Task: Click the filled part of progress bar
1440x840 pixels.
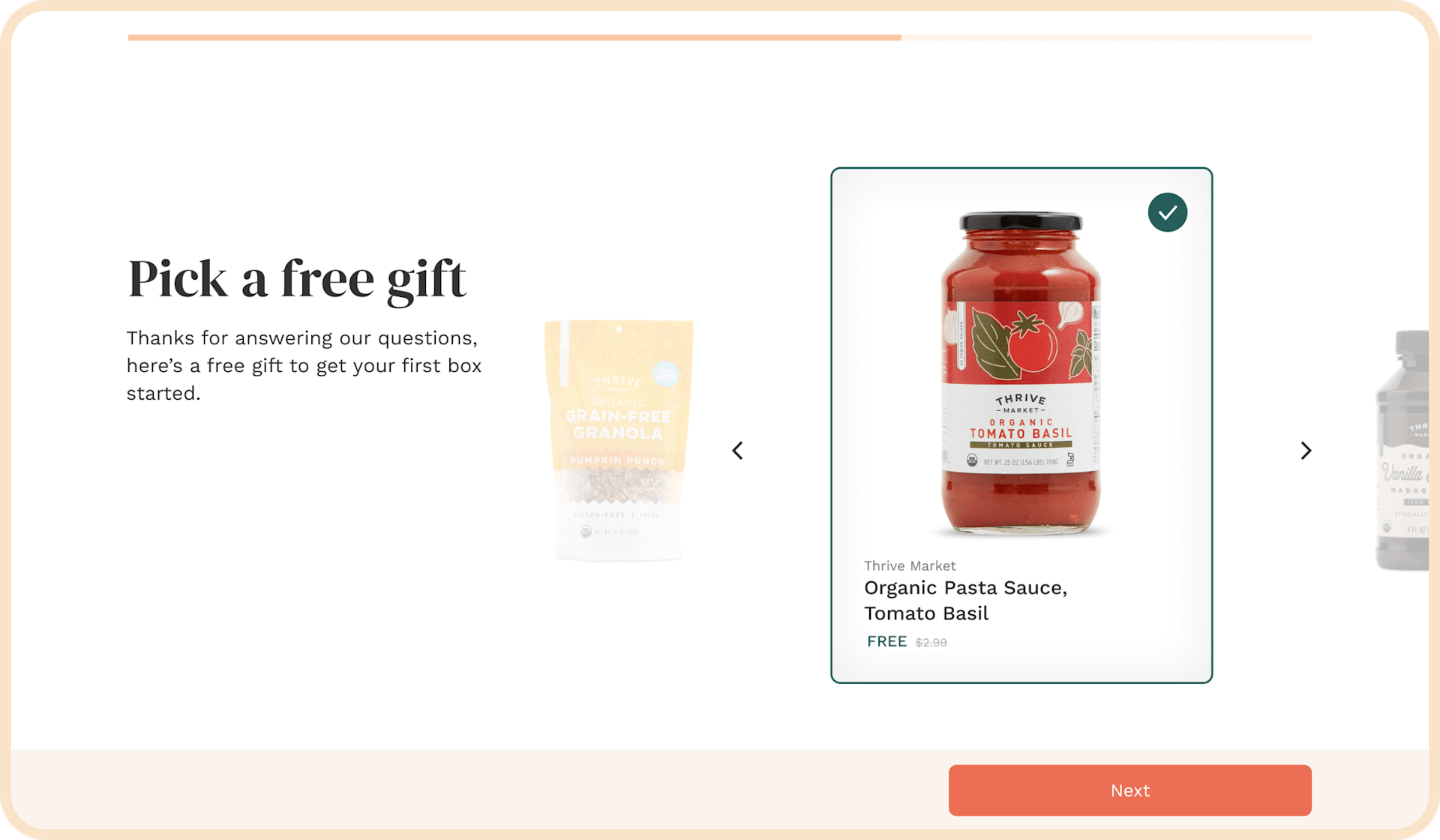Action: coord(514,37)
